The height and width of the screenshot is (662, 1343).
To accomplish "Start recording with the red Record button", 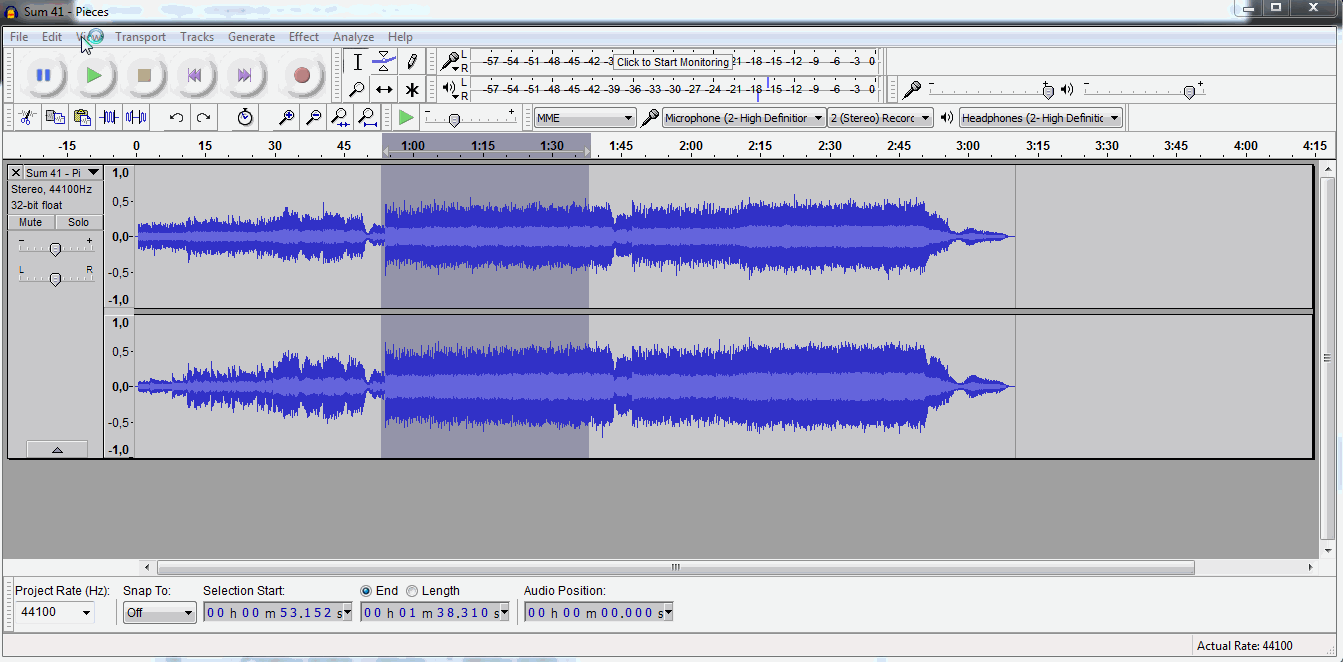I will coord(302,75).
